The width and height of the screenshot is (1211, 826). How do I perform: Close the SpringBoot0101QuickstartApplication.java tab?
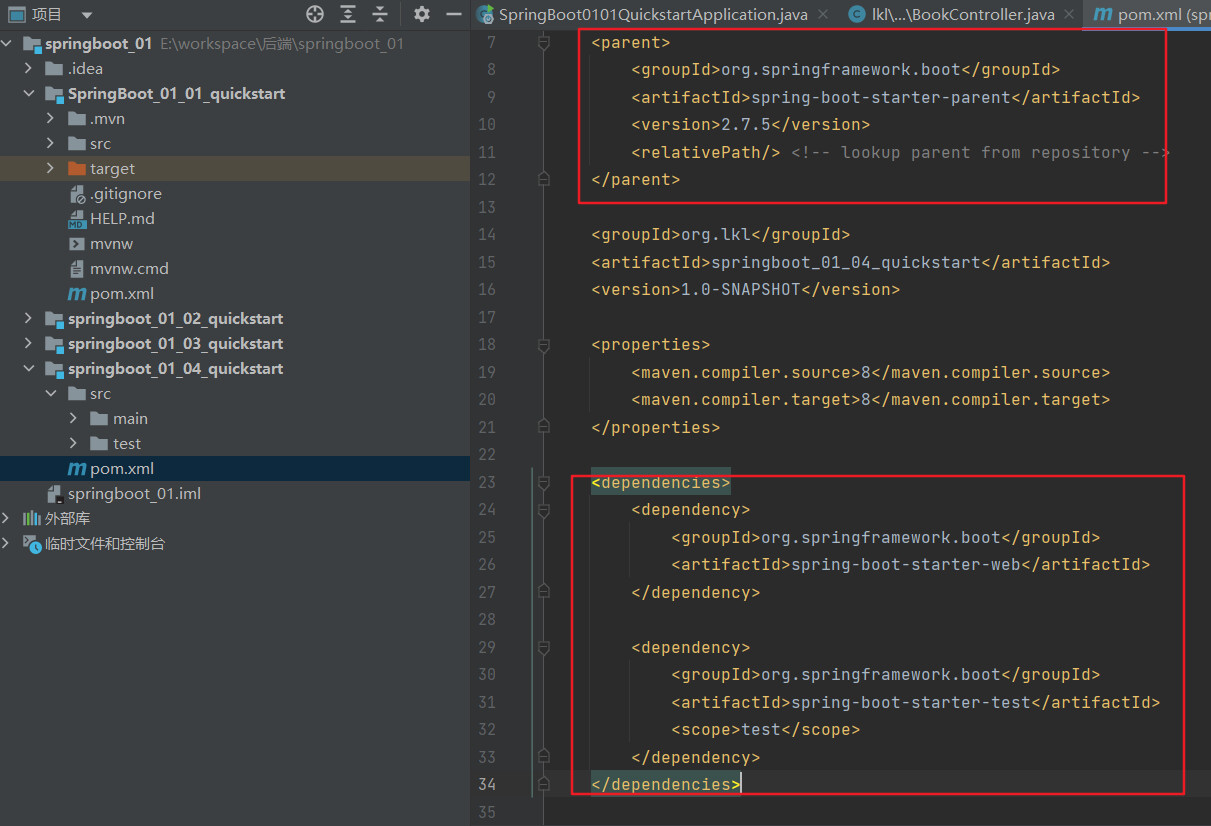click(823, 14)
